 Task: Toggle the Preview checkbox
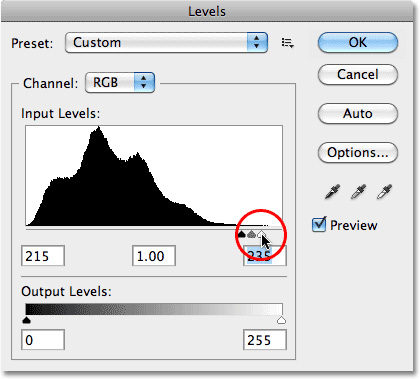coord(319,225)
